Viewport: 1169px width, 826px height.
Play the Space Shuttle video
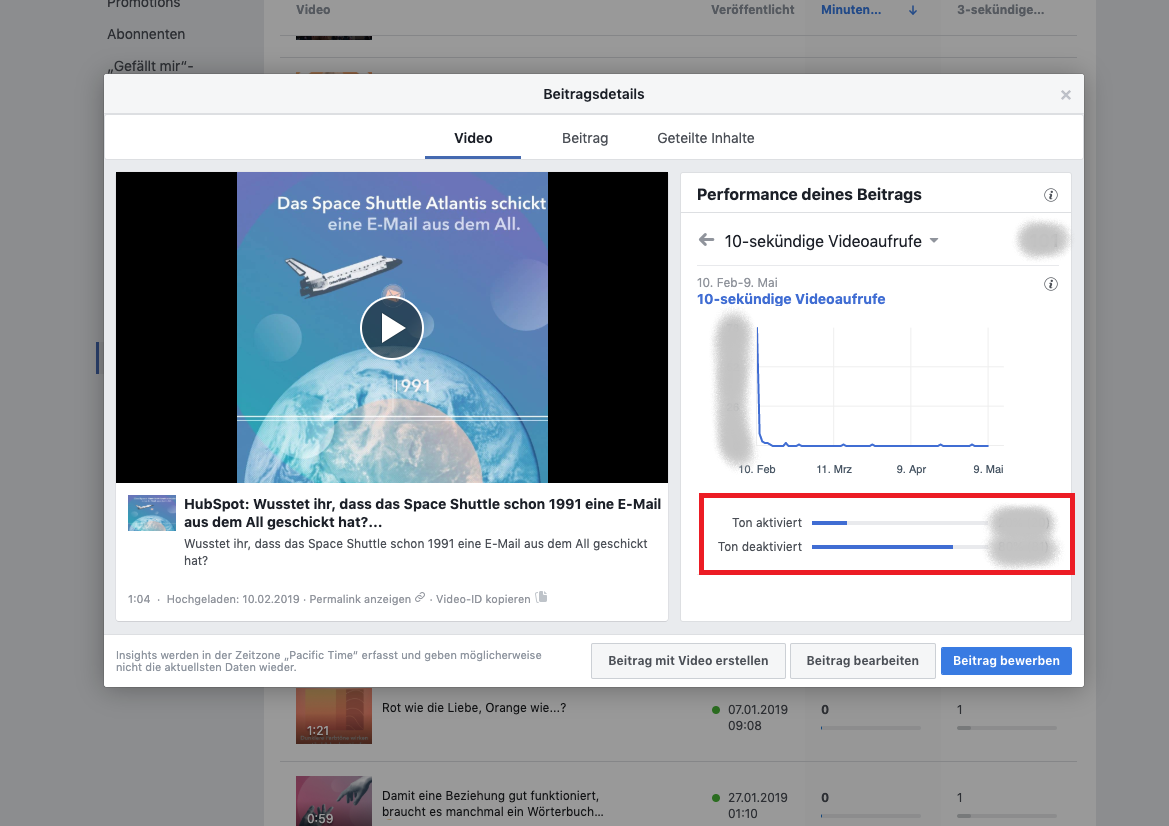pos(391,328)
